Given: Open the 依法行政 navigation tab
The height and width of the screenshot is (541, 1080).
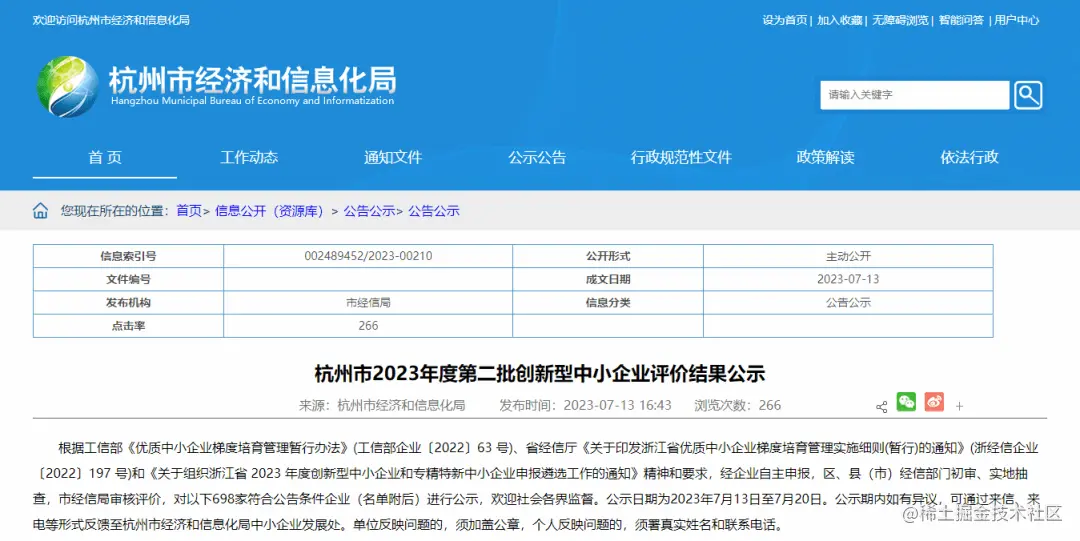Looking at the screenshot, I should 969,157.
